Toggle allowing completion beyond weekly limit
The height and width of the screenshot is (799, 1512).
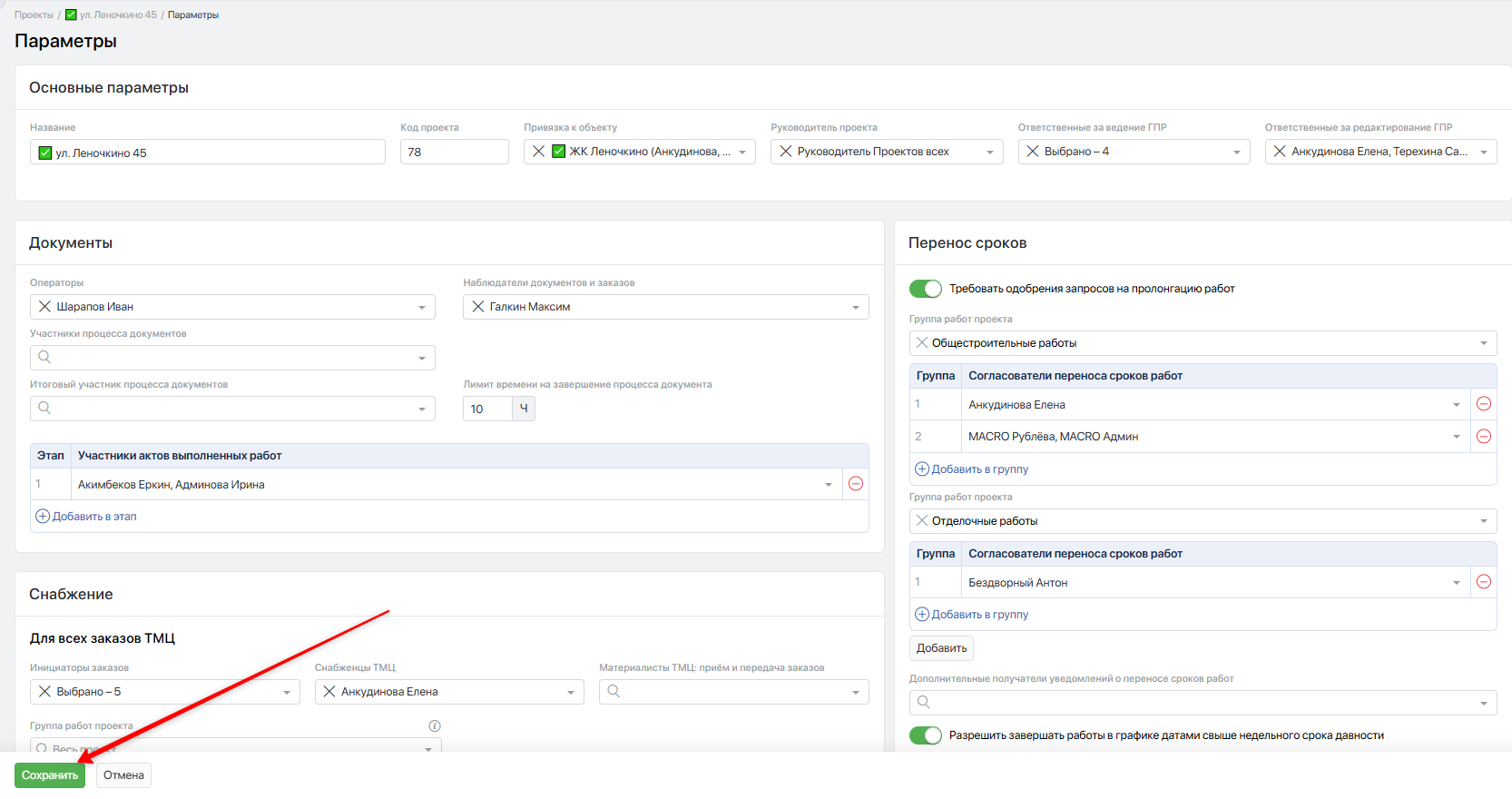926,735
